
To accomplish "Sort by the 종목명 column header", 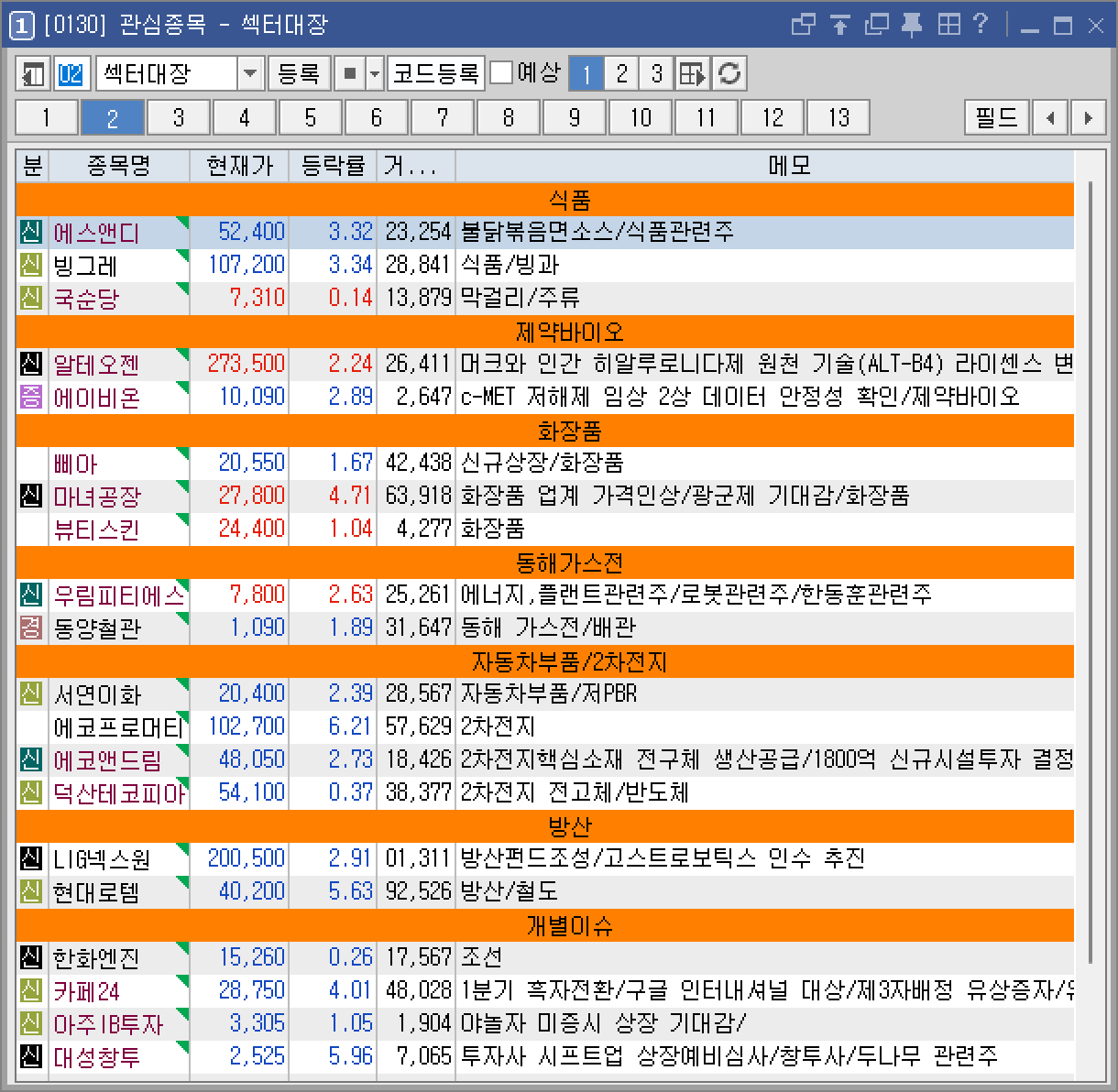I will (119, 166).
